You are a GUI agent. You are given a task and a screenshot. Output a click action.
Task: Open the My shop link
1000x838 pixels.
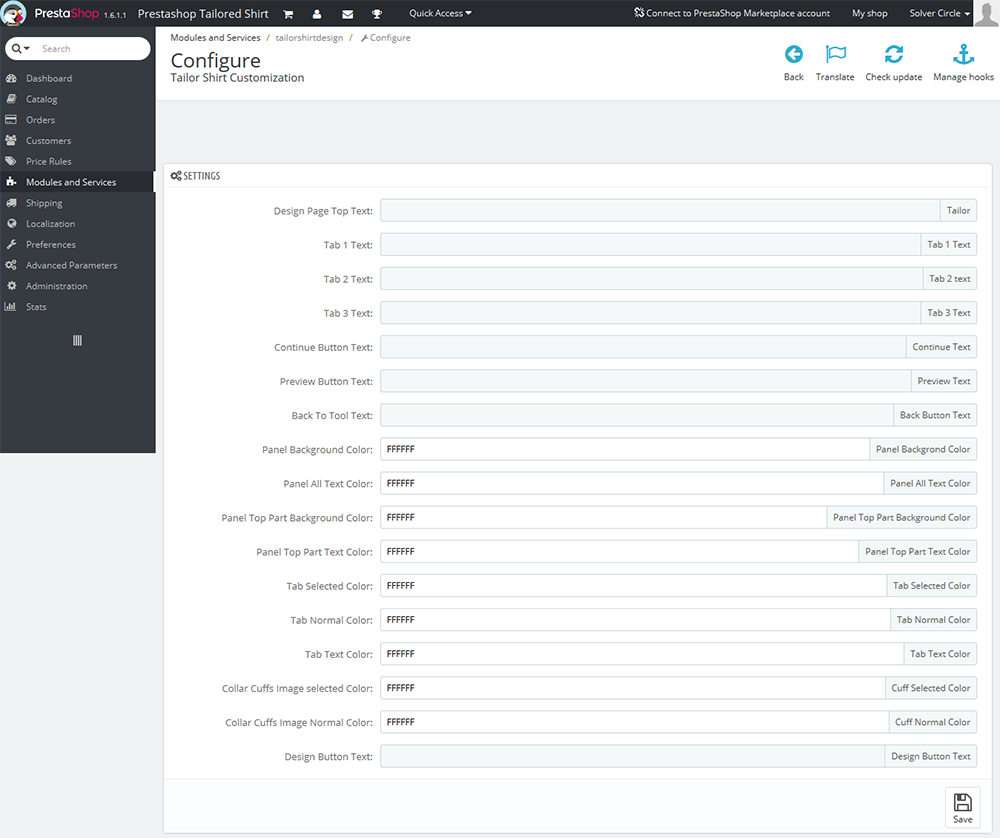870,13
